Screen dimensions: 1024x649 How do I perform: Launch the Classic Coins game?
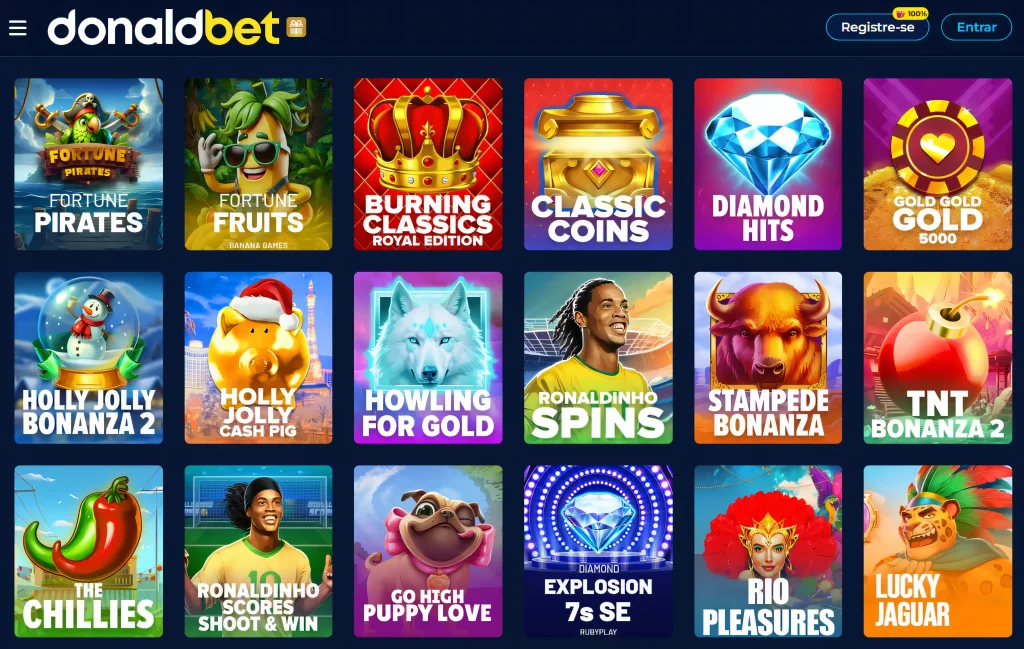pos(598,164)
